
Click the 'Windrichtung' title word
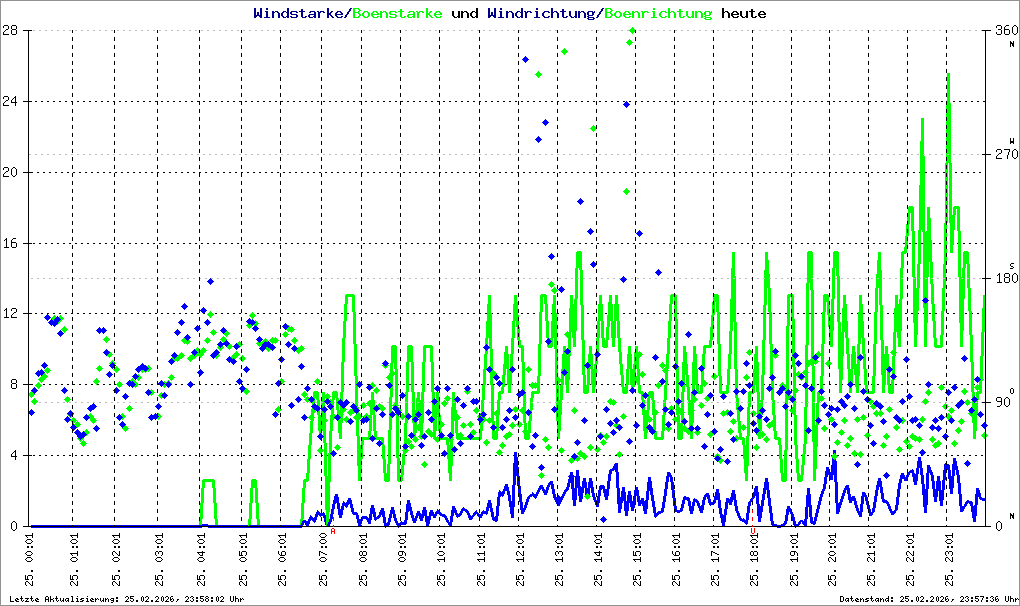pos(541,13)
